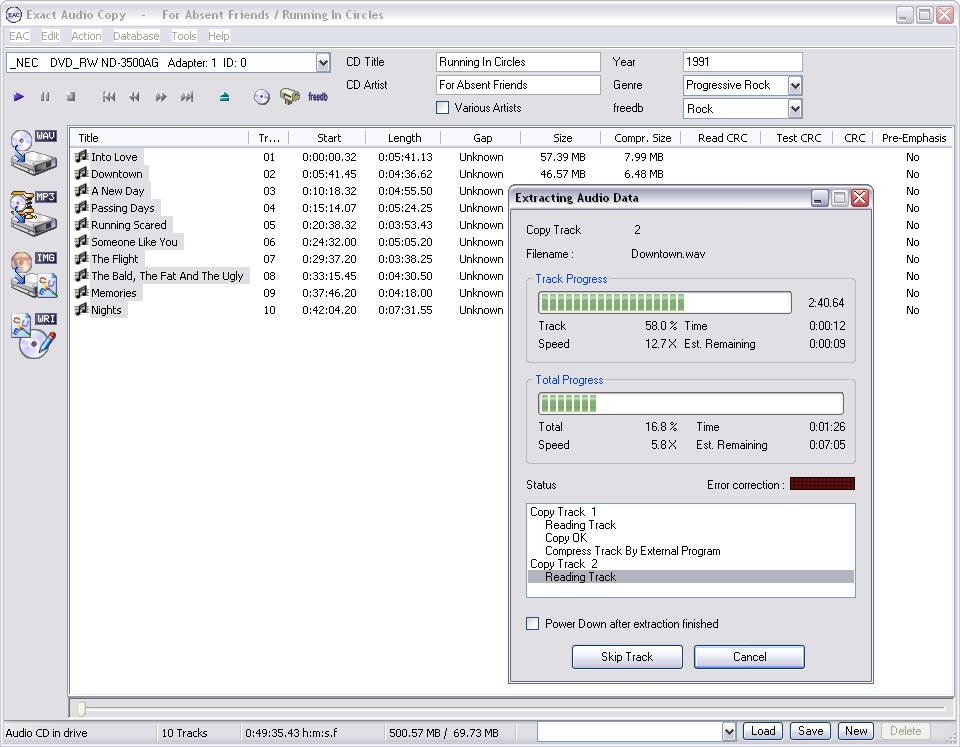Click the Total Progress bar
This screenshot has width=960, height=747.
(691, 404)
